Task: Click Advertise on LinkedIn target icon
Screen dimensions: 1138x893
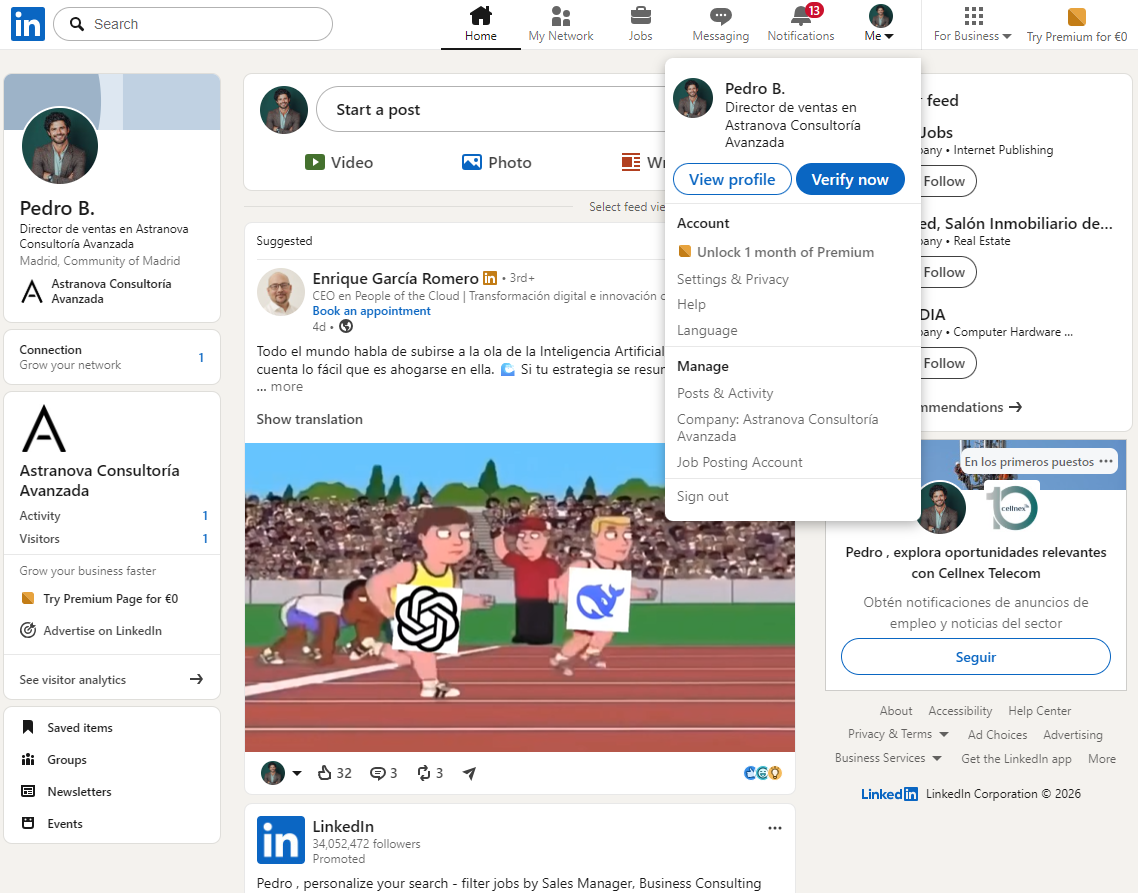Action: click(28, 630)
